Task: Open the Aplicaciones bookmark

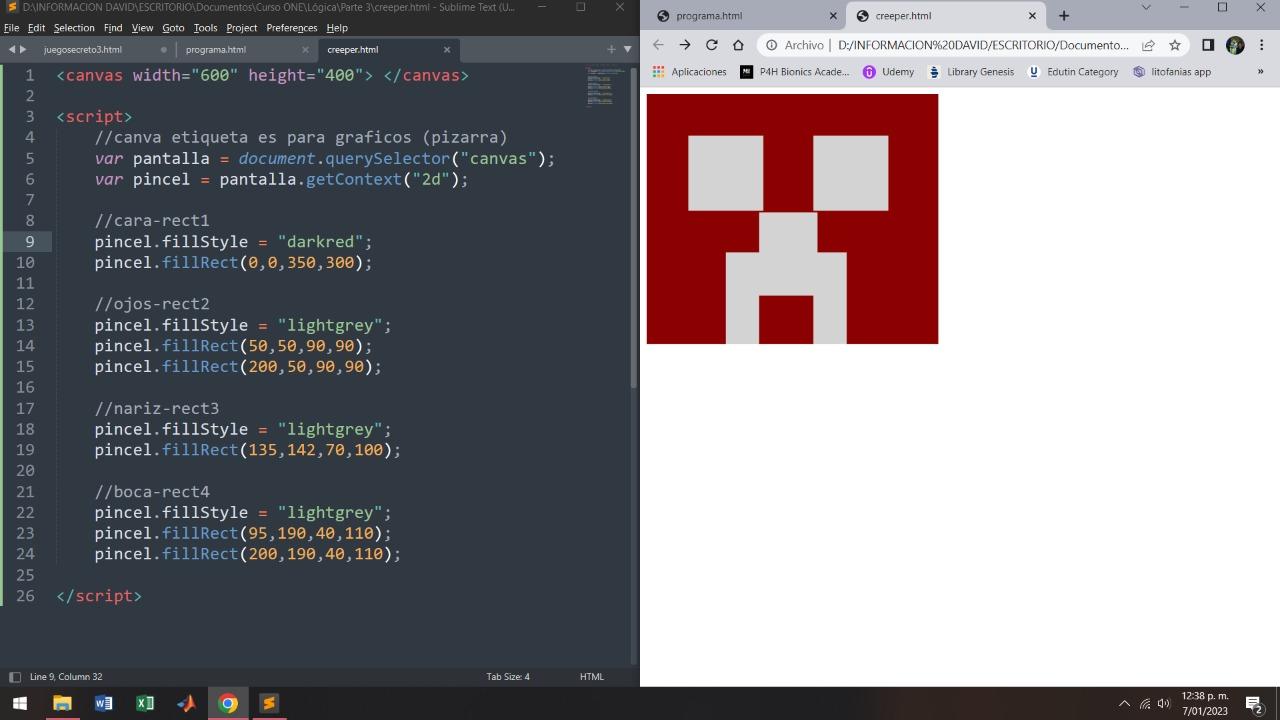Action: [x=689, y=72]
